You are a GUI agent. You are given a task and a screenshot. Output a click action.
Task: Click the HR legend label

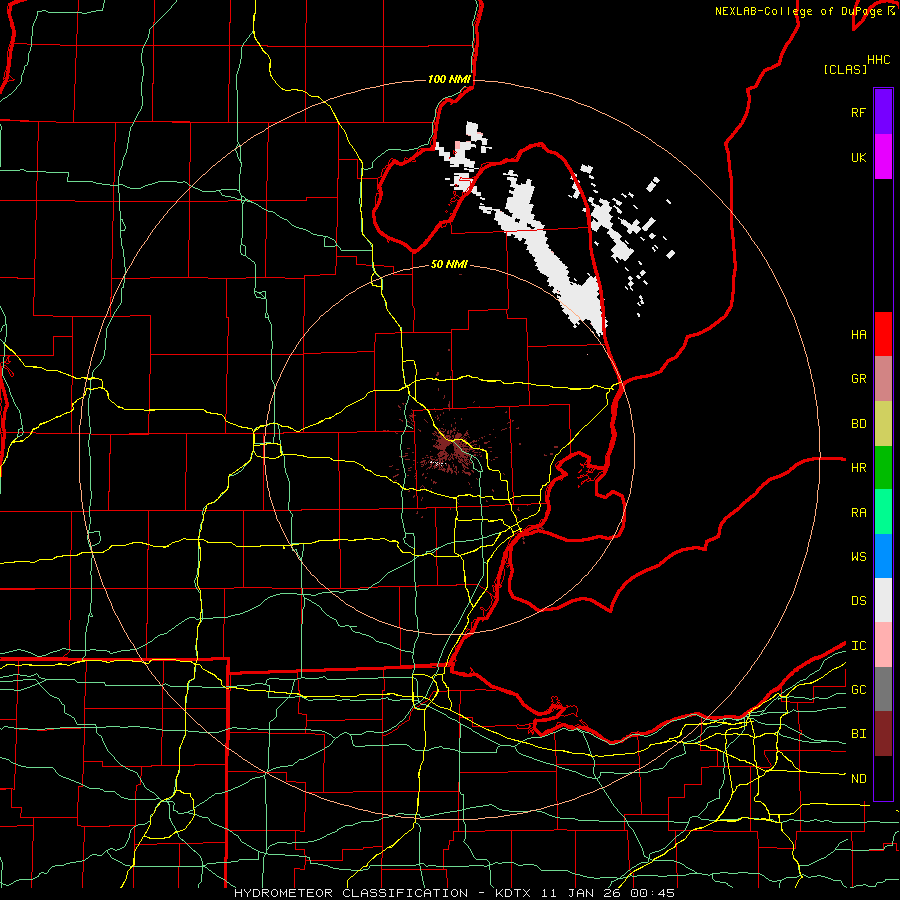(x=859, y=468)
